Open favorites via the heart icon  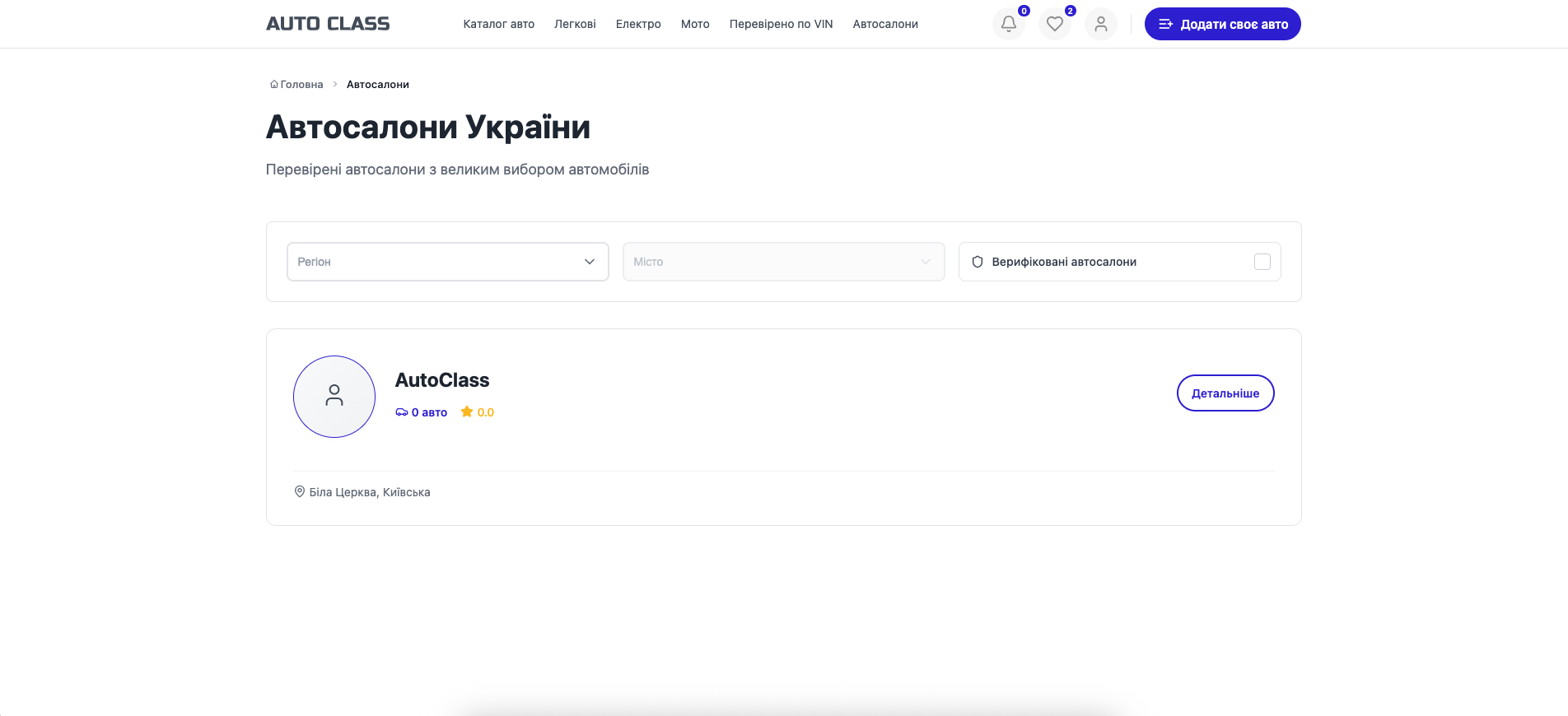coord(1054,24)
